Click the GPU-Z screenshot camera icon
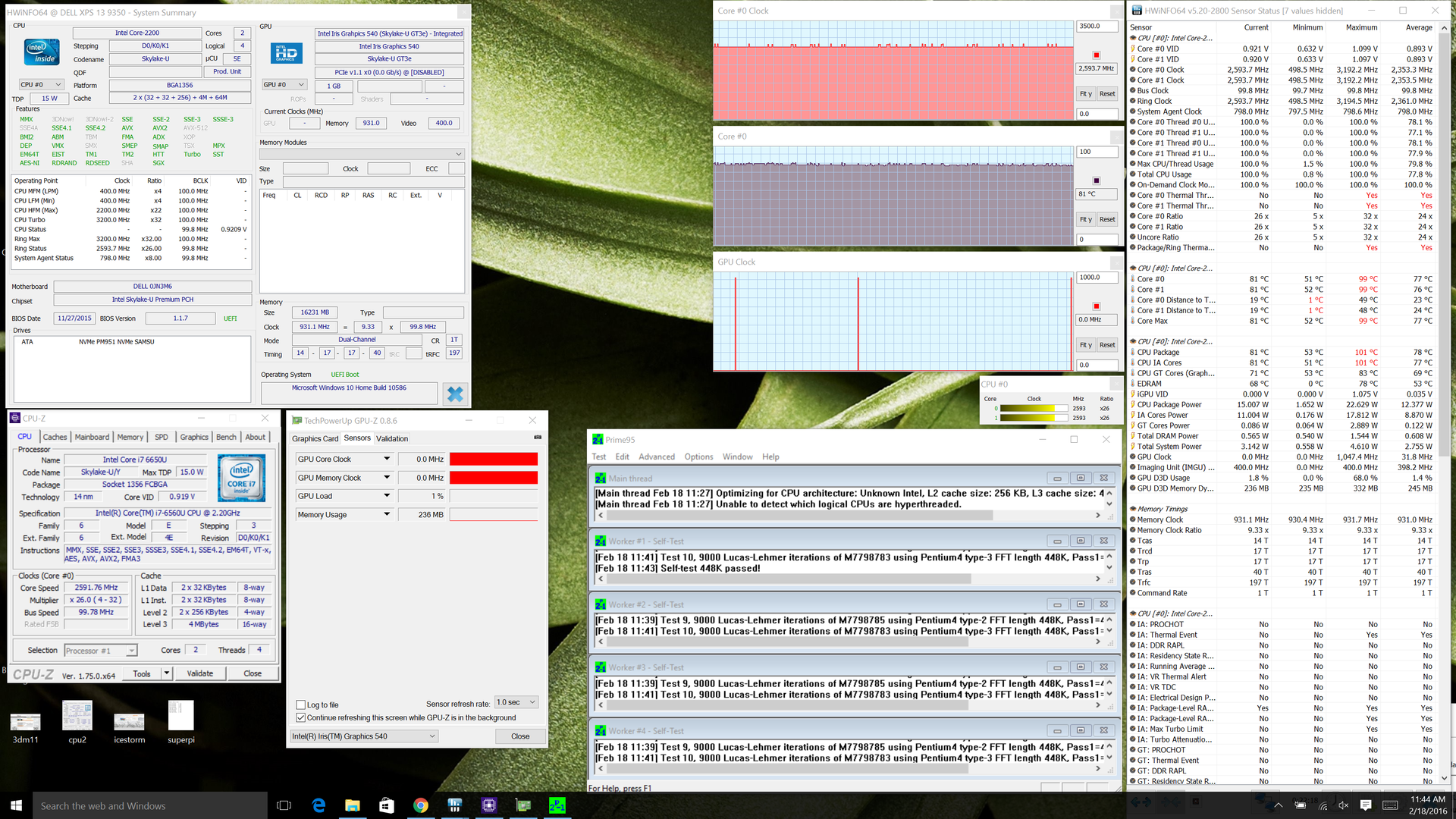Viewport: 1456px width, 819px height. point(538,438)
